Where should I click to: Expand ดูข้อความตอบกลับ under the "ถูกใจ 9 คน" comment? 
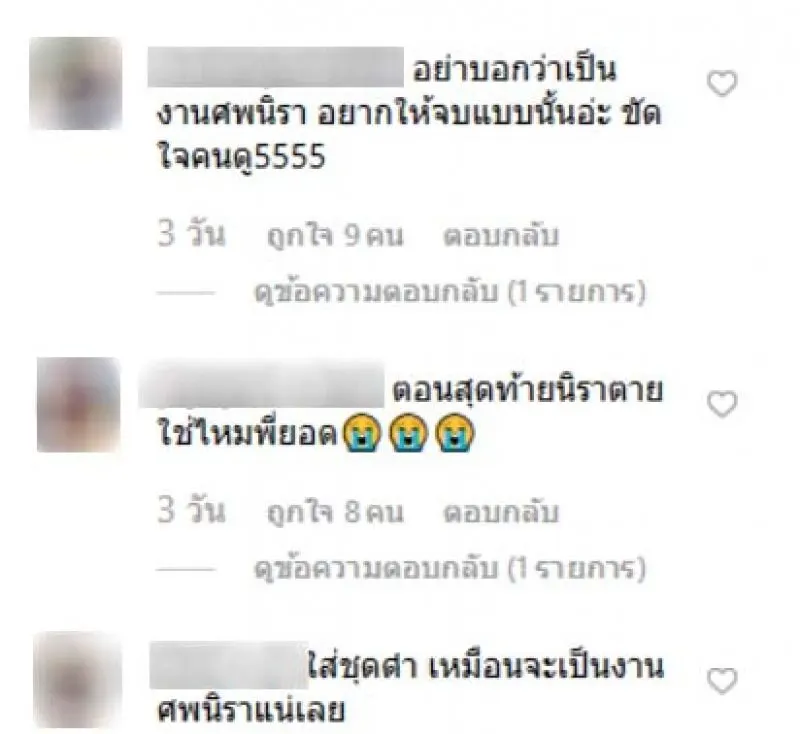coord(450,292)
